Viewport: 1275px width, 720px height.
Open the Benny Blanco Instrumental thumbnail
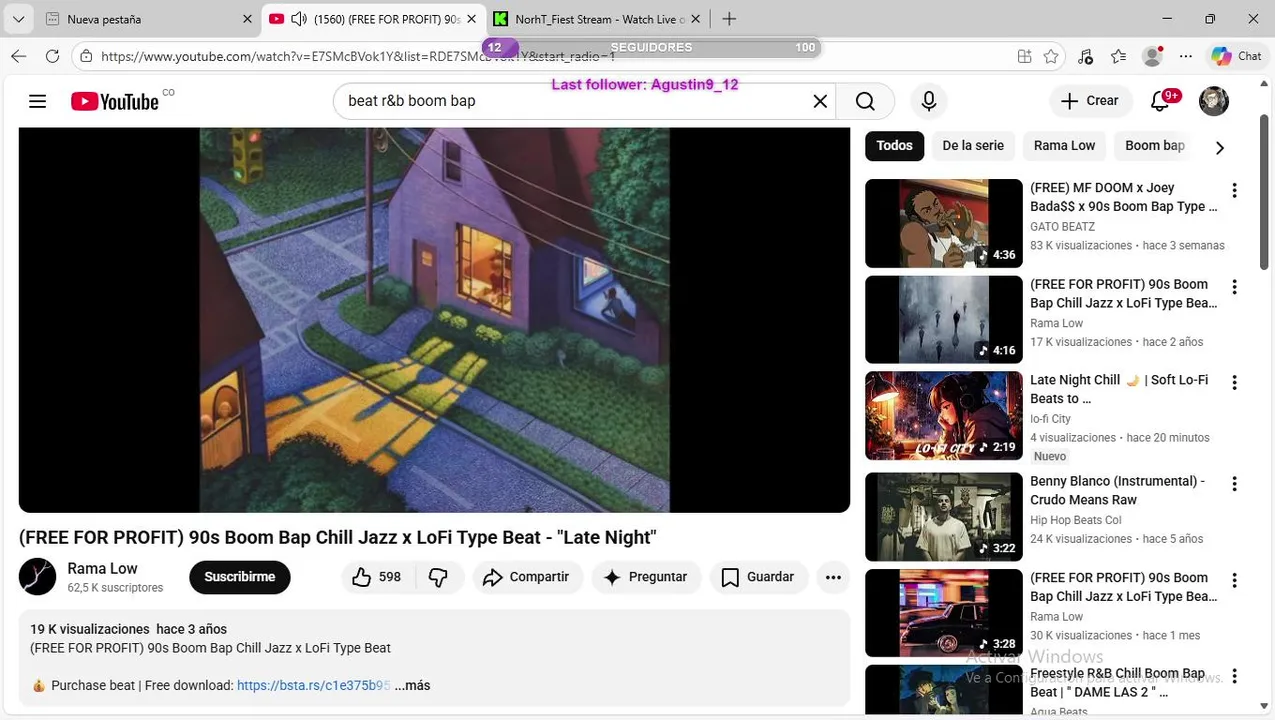[x=944, y=517]
